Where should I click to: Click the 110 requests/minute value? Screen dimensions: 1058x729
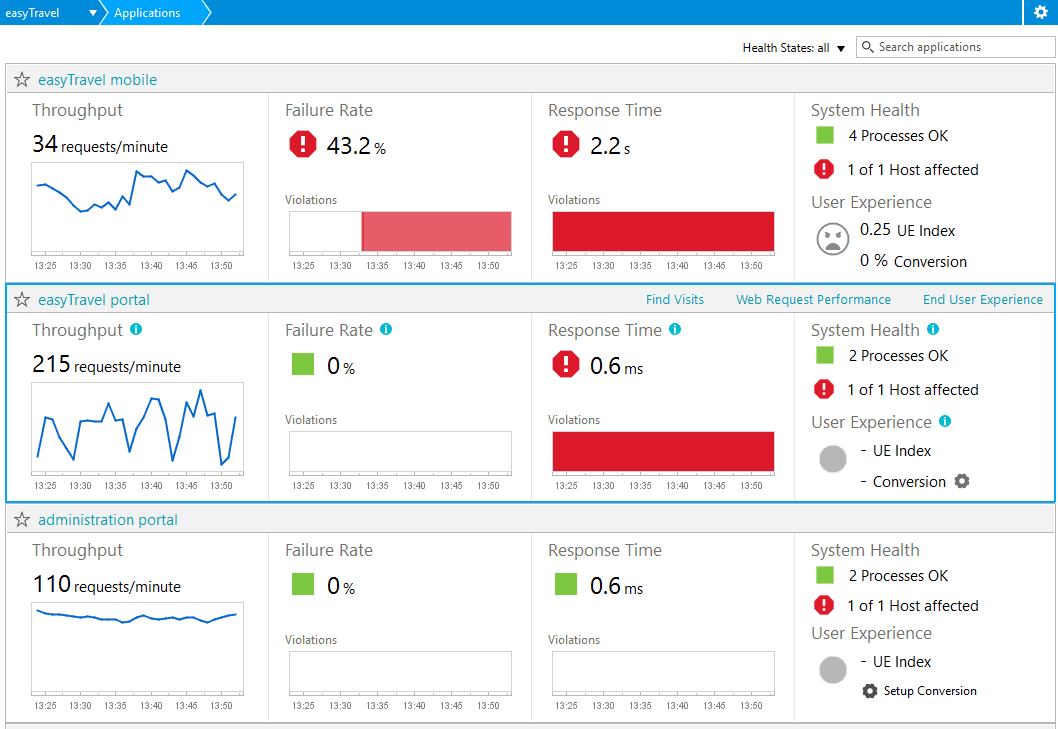pyautogui.click(x=107, y=585)
